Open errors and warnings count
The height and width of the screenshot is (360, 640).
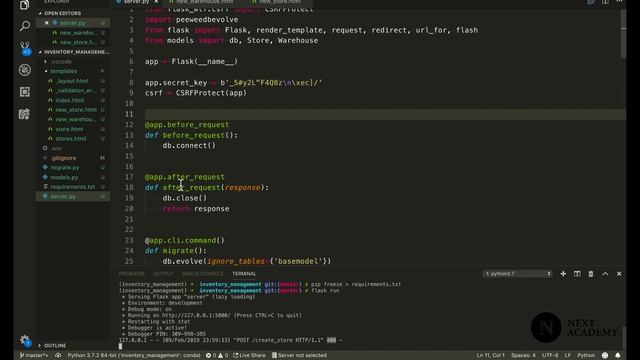[217, 356]
